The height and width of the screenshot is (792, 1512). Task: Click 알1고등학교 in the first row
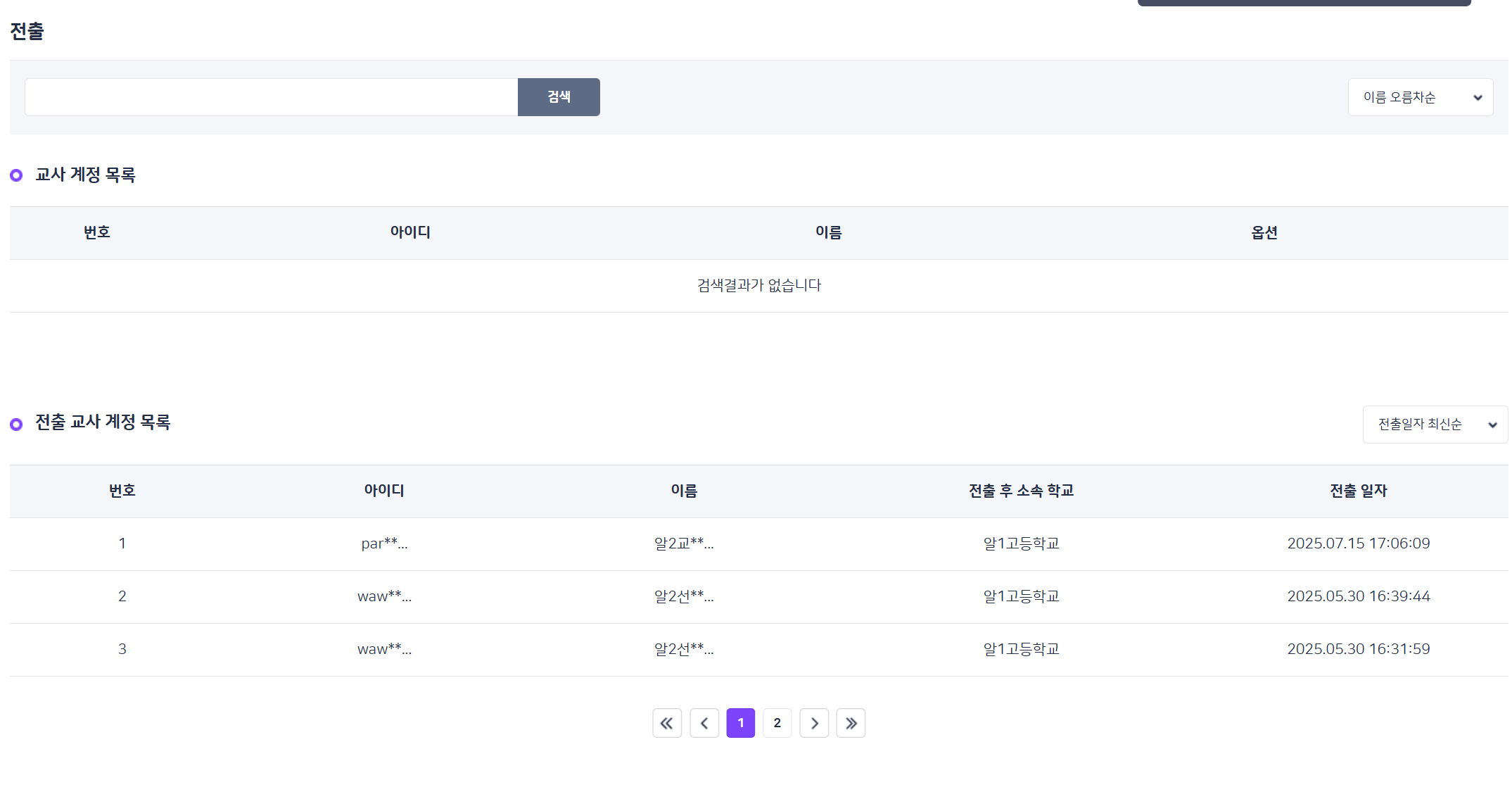click(1021, 543)
